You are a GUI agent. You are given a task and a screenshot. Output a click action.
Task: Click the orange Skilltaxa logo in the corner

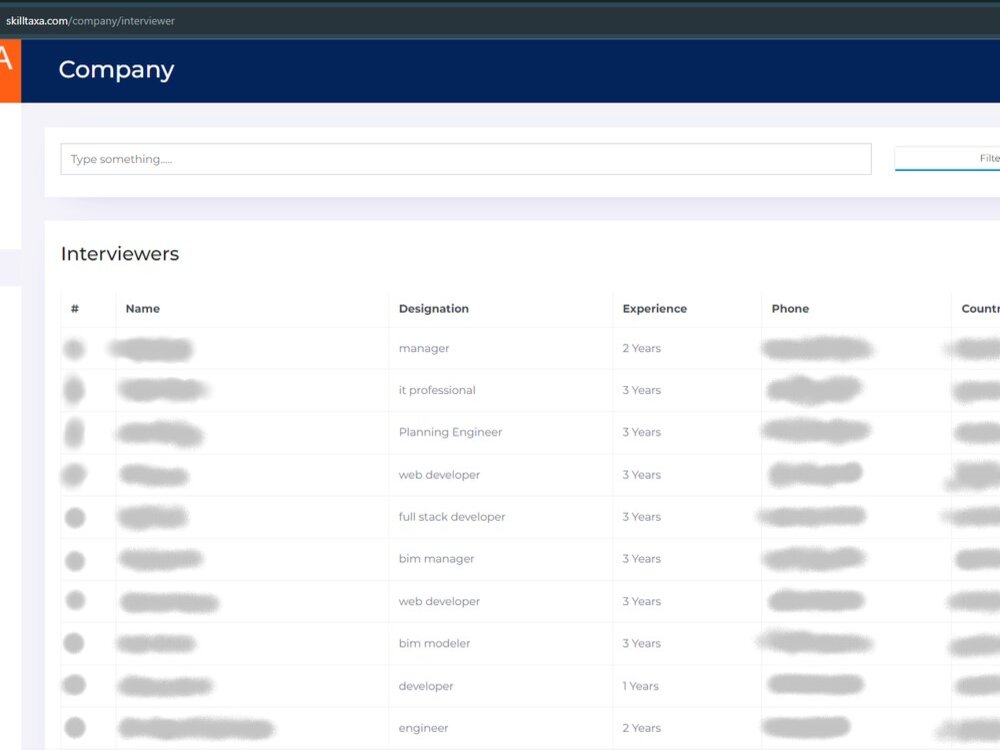[8, 70]
